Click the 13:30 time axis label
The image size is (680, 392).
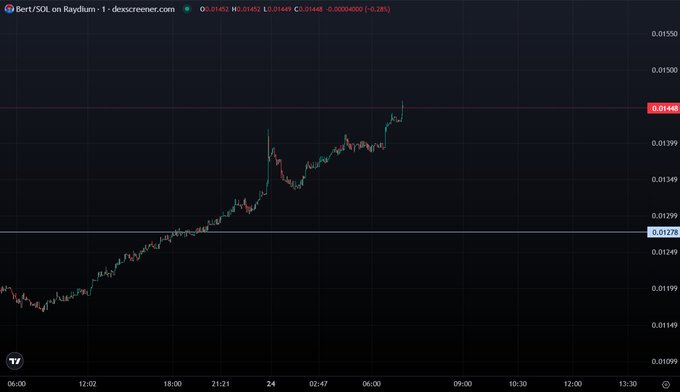click(x=628, y=384)
